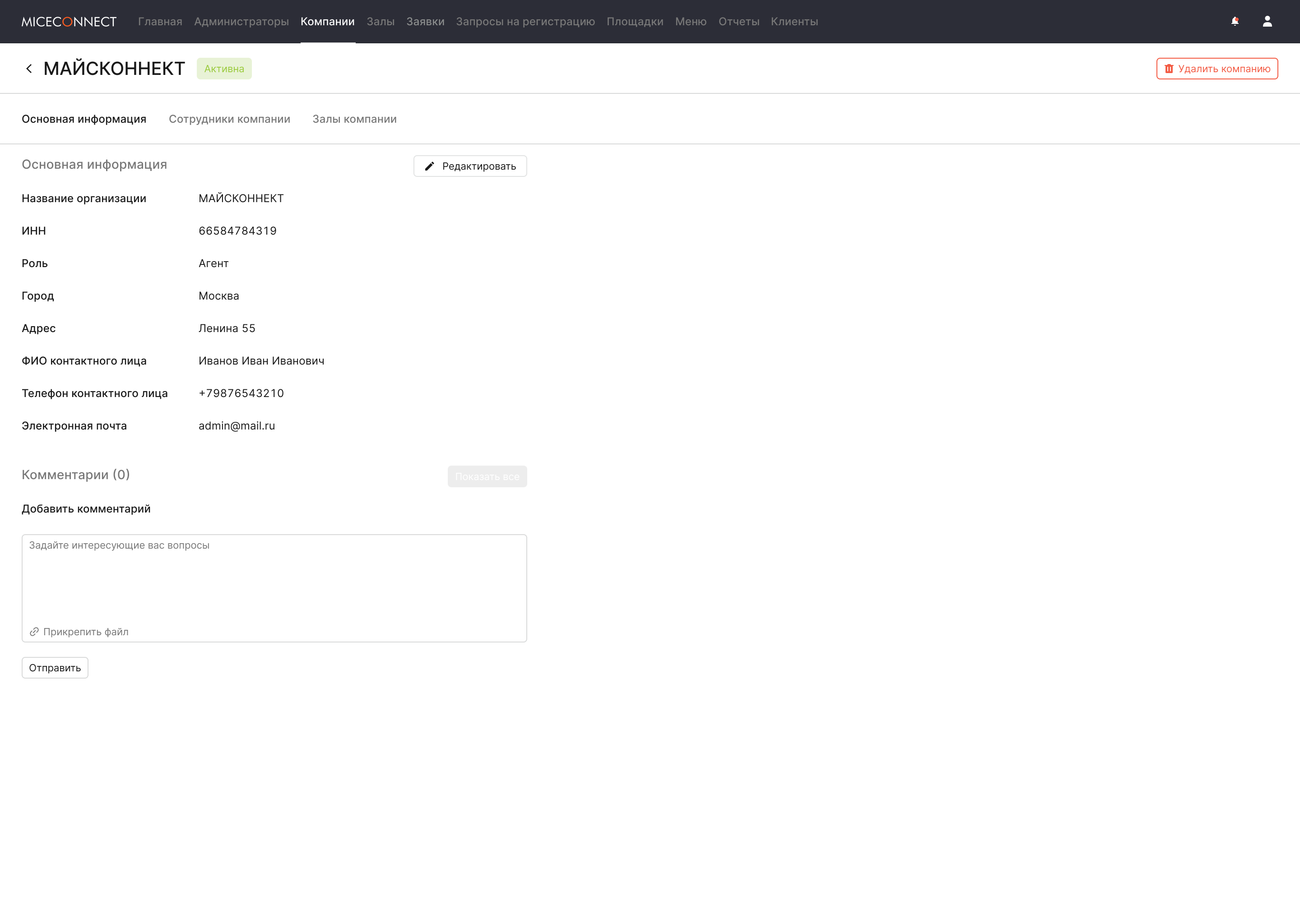1300x924 pixels.
Task: Click the Удалить компанию button
Action: click(x=1217, y=68)
